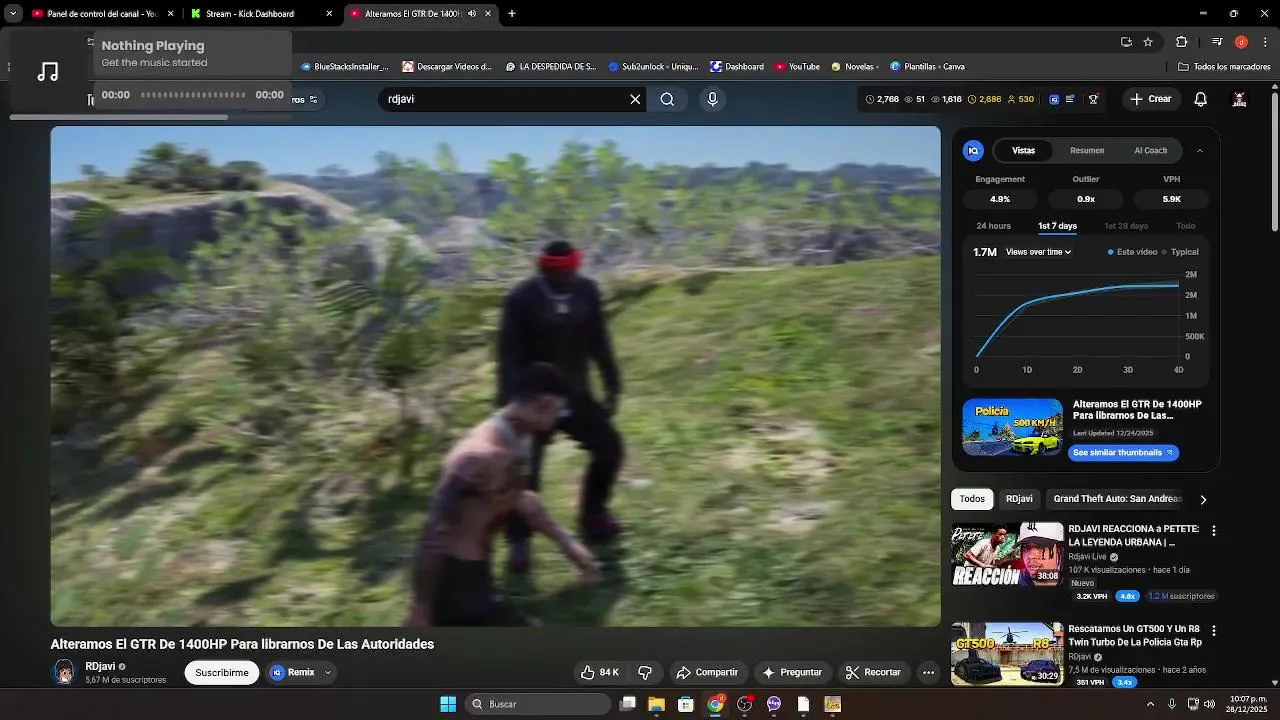Select the 24 hours time range
Image resolution: width=1280 pixels, height=720 pixels.
coord(993,226)
